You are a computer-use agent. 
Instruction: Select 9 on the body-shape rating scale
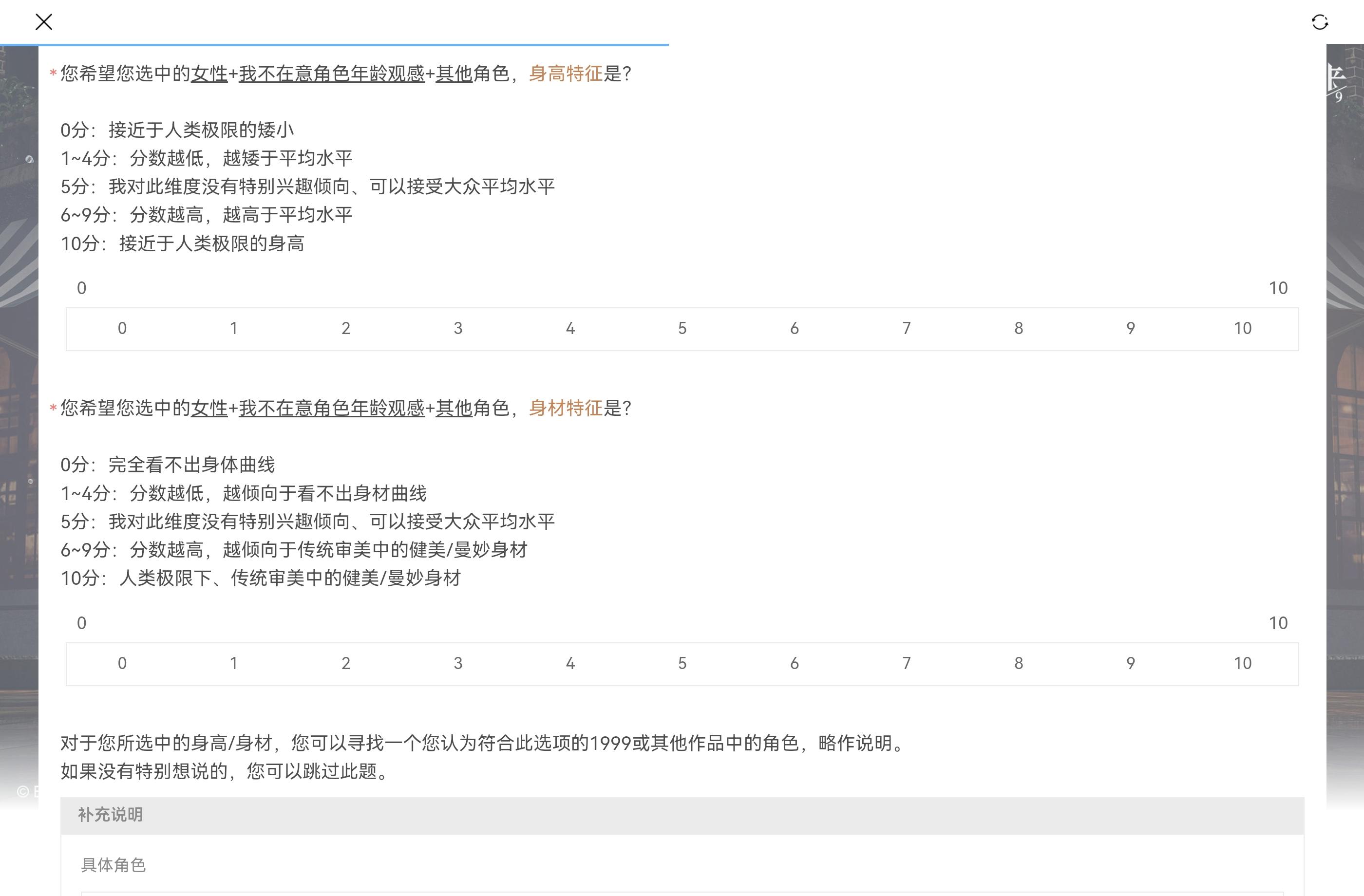pos(1130,663)
